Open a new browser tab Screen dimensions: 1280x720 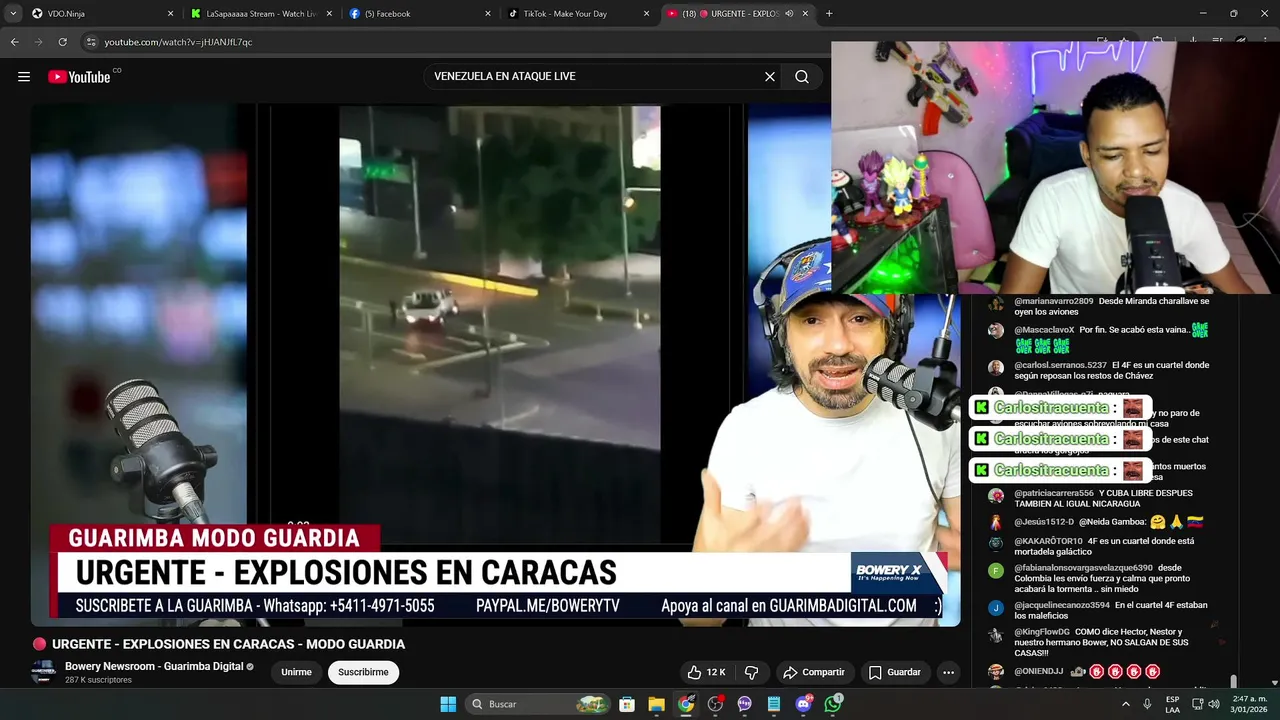pos(829,14)
